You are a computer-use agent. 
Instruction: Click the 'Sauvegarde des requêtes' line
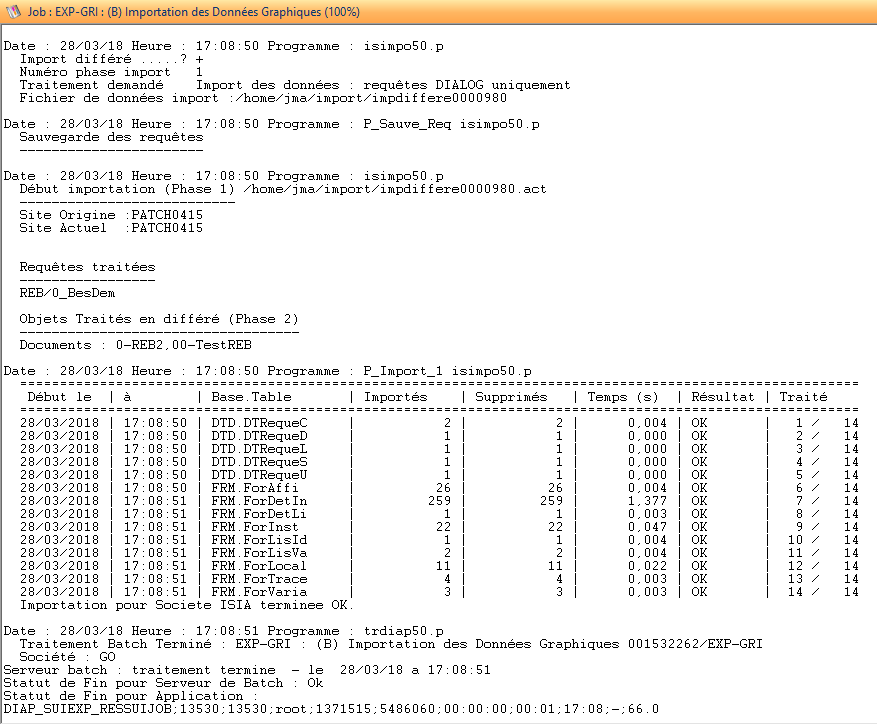coord(111,137)
